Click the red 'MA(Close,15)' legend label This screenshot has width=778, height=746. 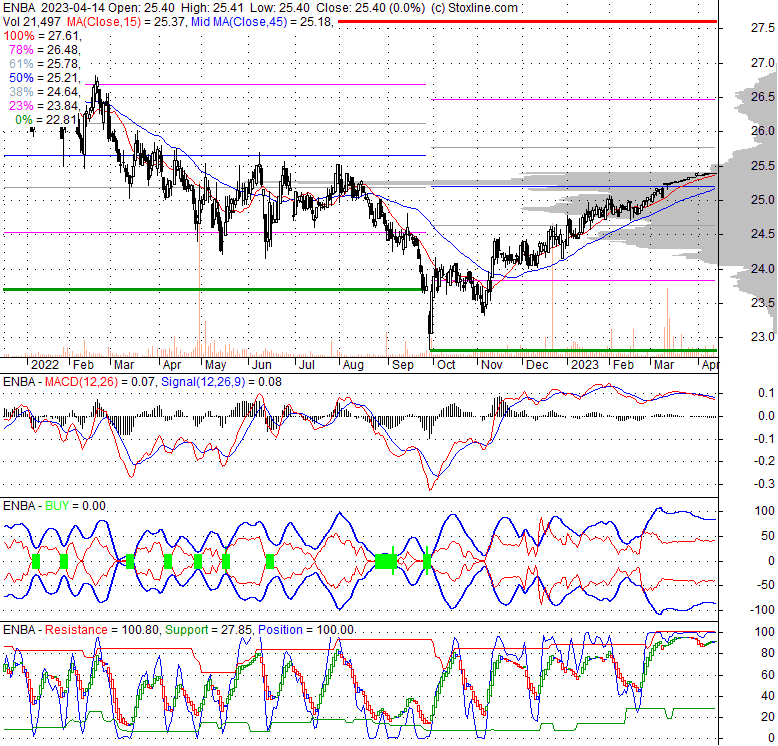104,22
